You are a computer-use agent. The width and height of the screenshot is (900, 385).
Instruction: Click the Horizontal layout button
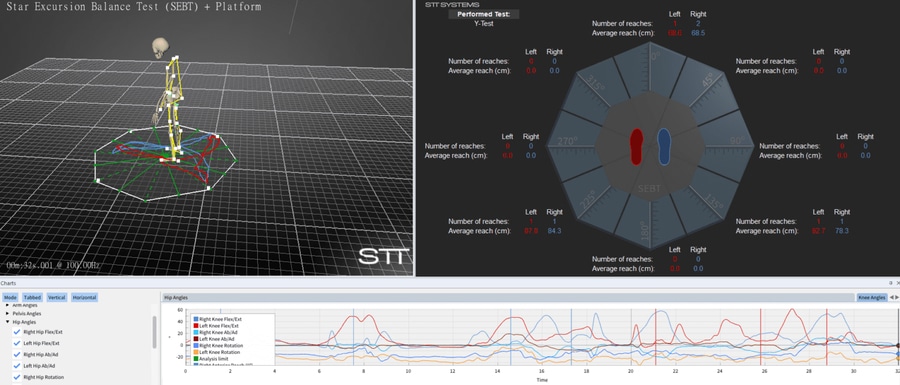[x=84, y=298]
